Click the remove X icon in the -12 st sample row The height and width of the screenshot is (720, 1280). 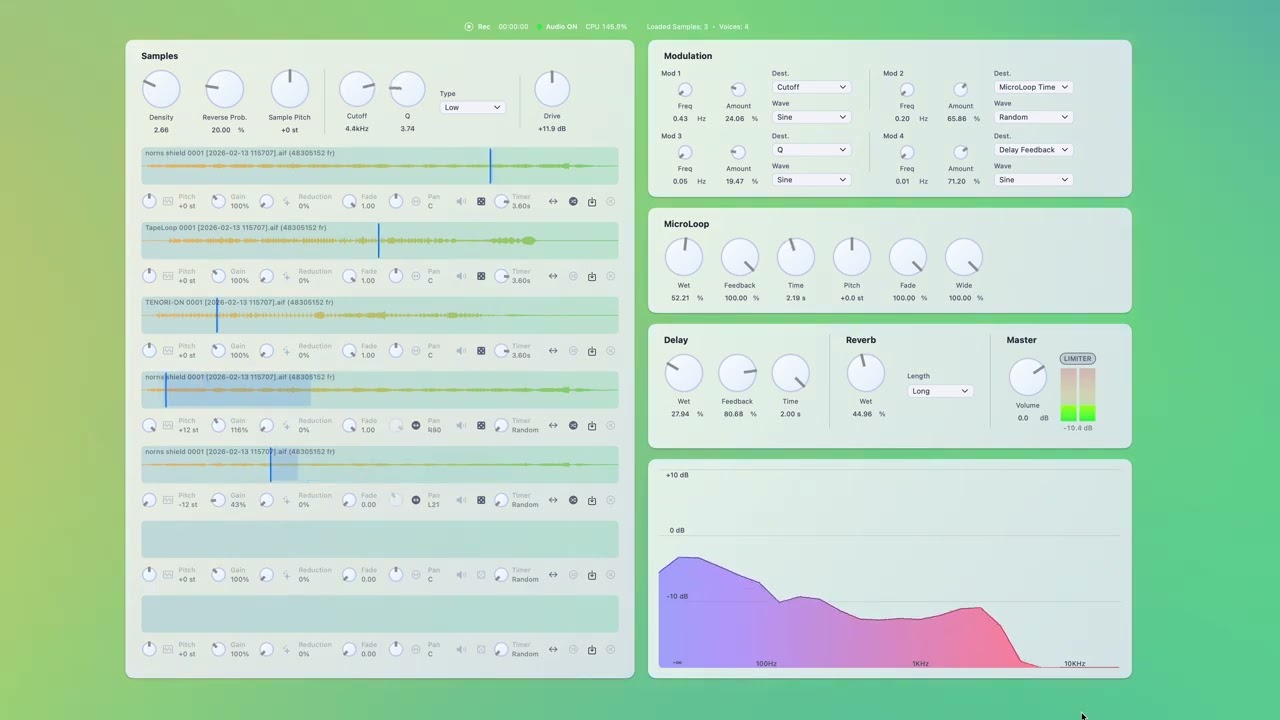(611, 500)
